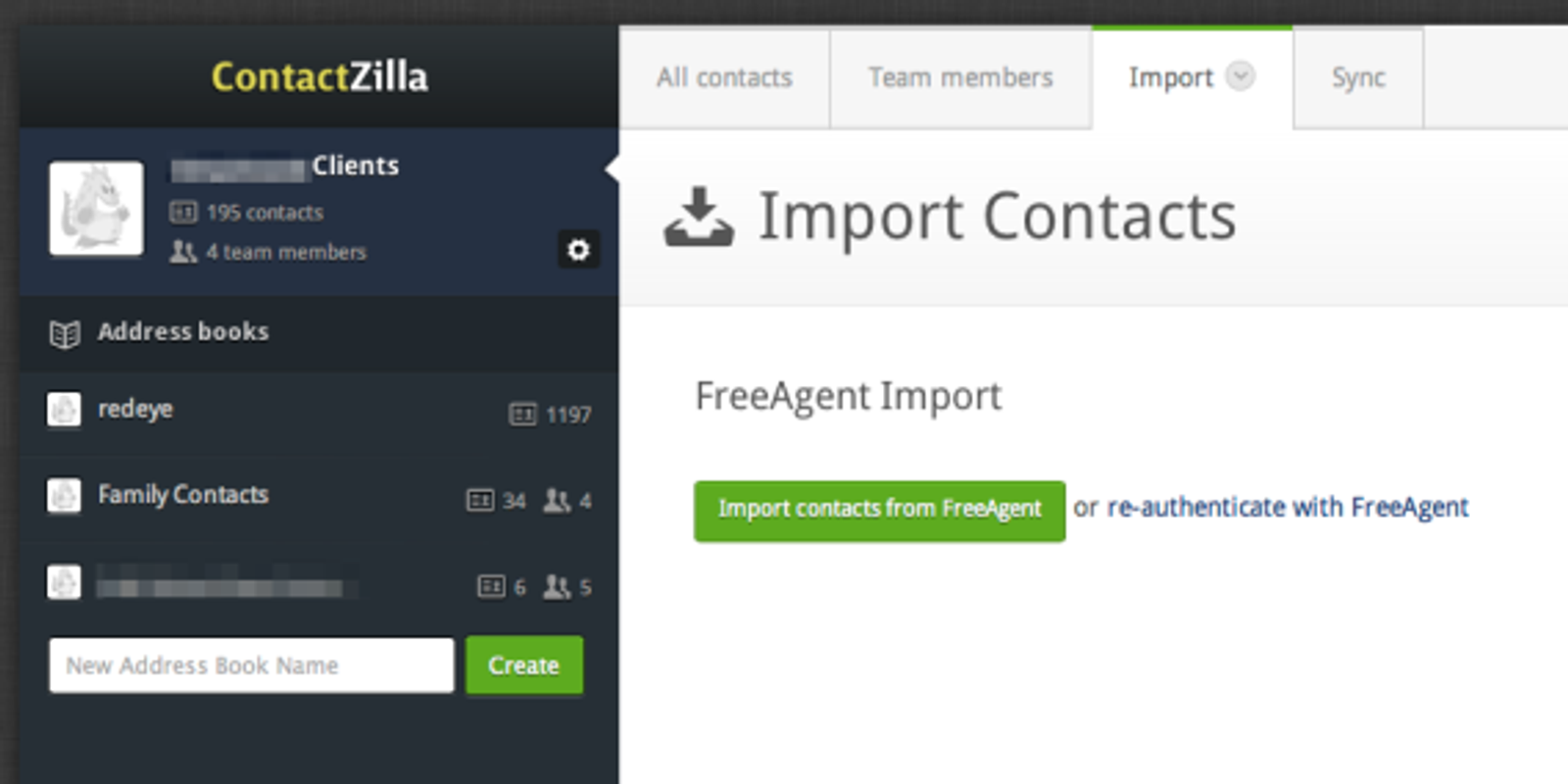The height and width of the screenshot is (784, 1568).
Task: Click the people icon next to Family Contacts
Action: (555, 501)
